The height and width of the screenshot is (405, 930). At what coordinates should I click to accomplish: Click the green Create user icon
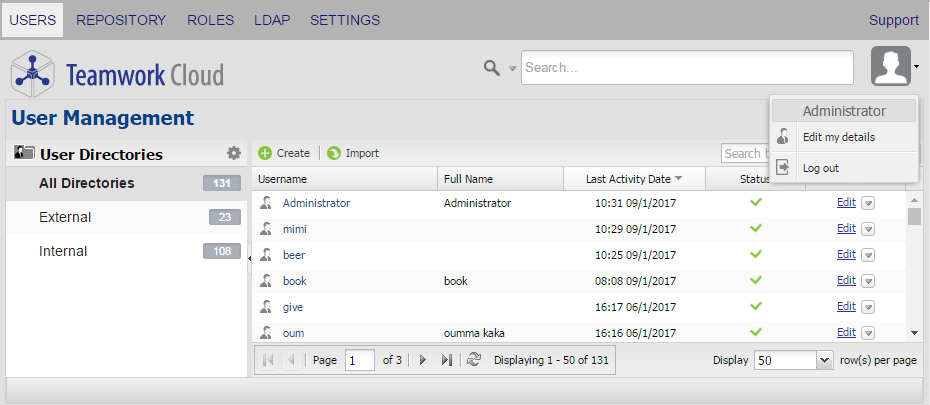point(265,153)
